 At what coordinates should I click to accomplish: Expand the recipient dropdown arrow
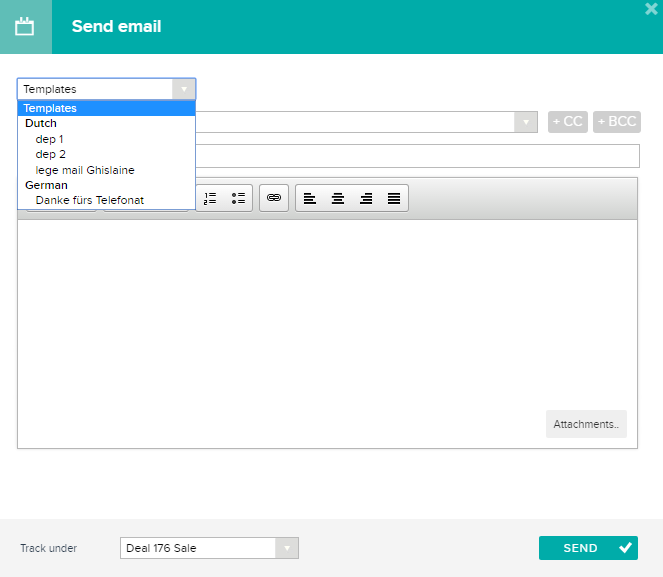(x=526, y=122)
